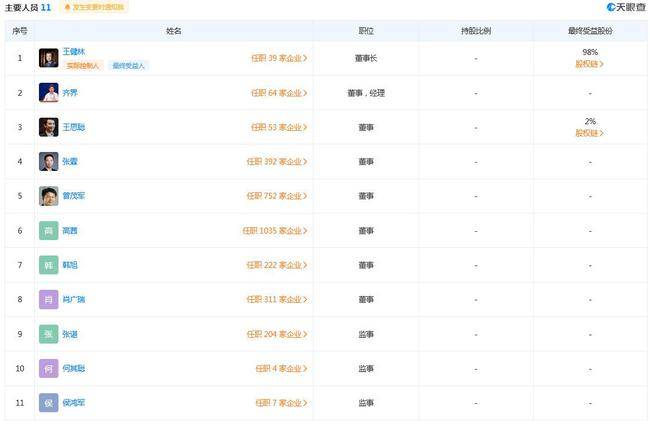This screenshot has height=424, width=650.
Task: Expand 任职 7 家企业 for 侯鸿军
Action: point(280,403)
